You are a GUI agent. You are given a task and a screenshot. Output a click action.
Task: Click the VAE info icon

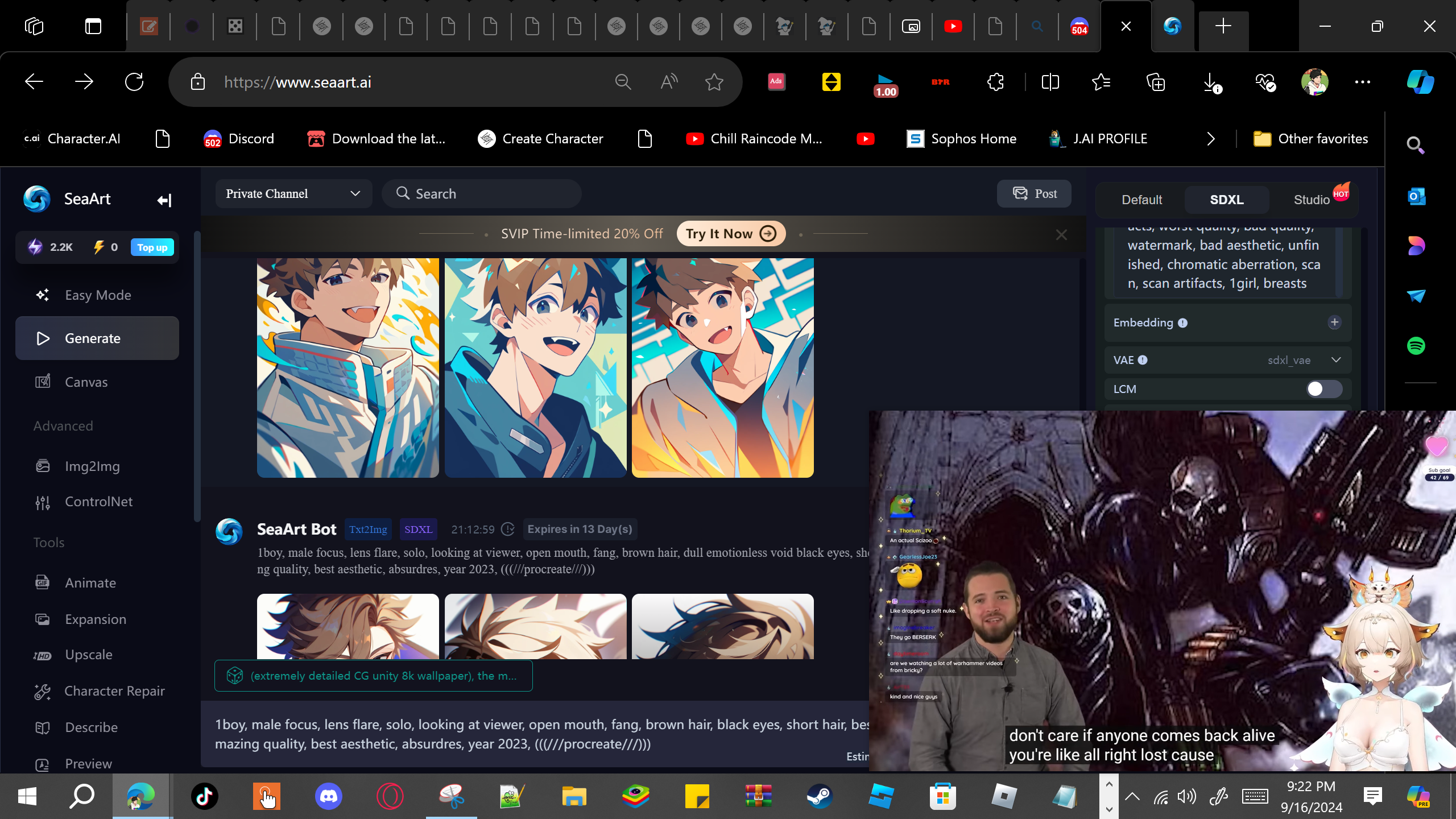click(1143, 360)
